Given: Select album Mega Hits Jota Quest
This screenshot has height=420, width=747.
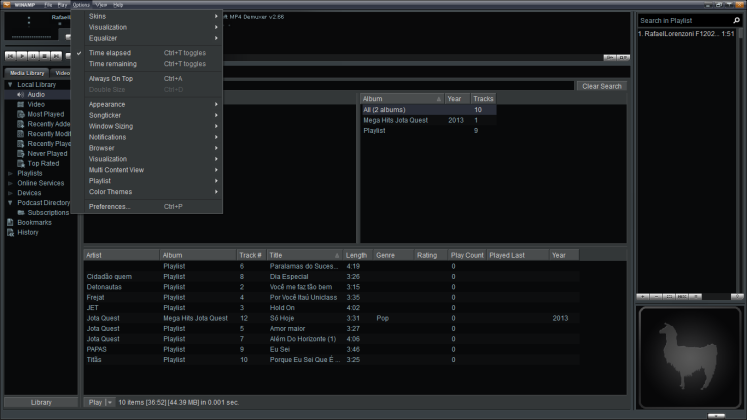Looking at the screenshot, I should [x=428, y=120].
